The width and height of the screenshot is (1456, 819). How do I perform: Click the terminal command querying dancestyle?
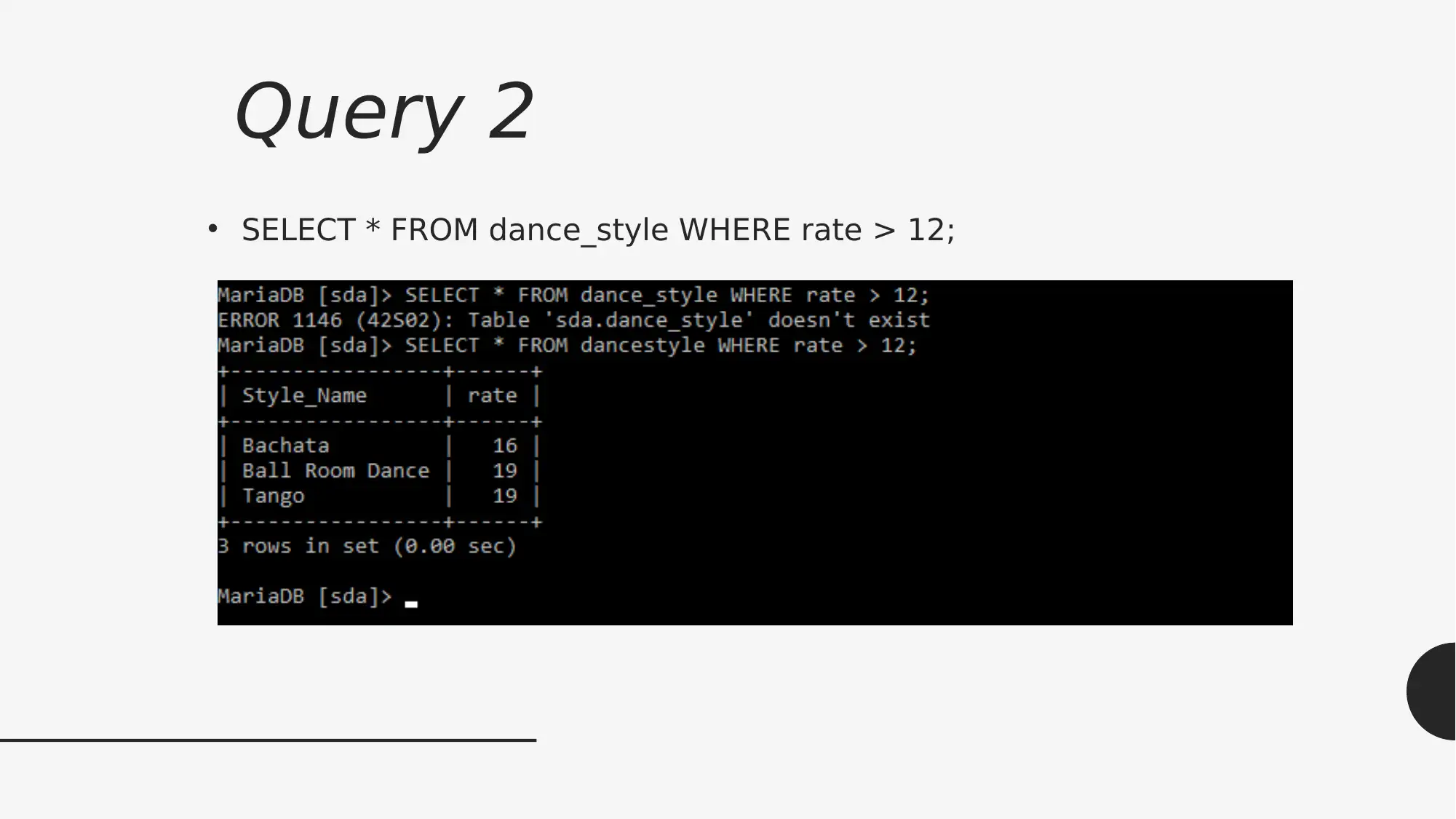click(x=568, y=345)
